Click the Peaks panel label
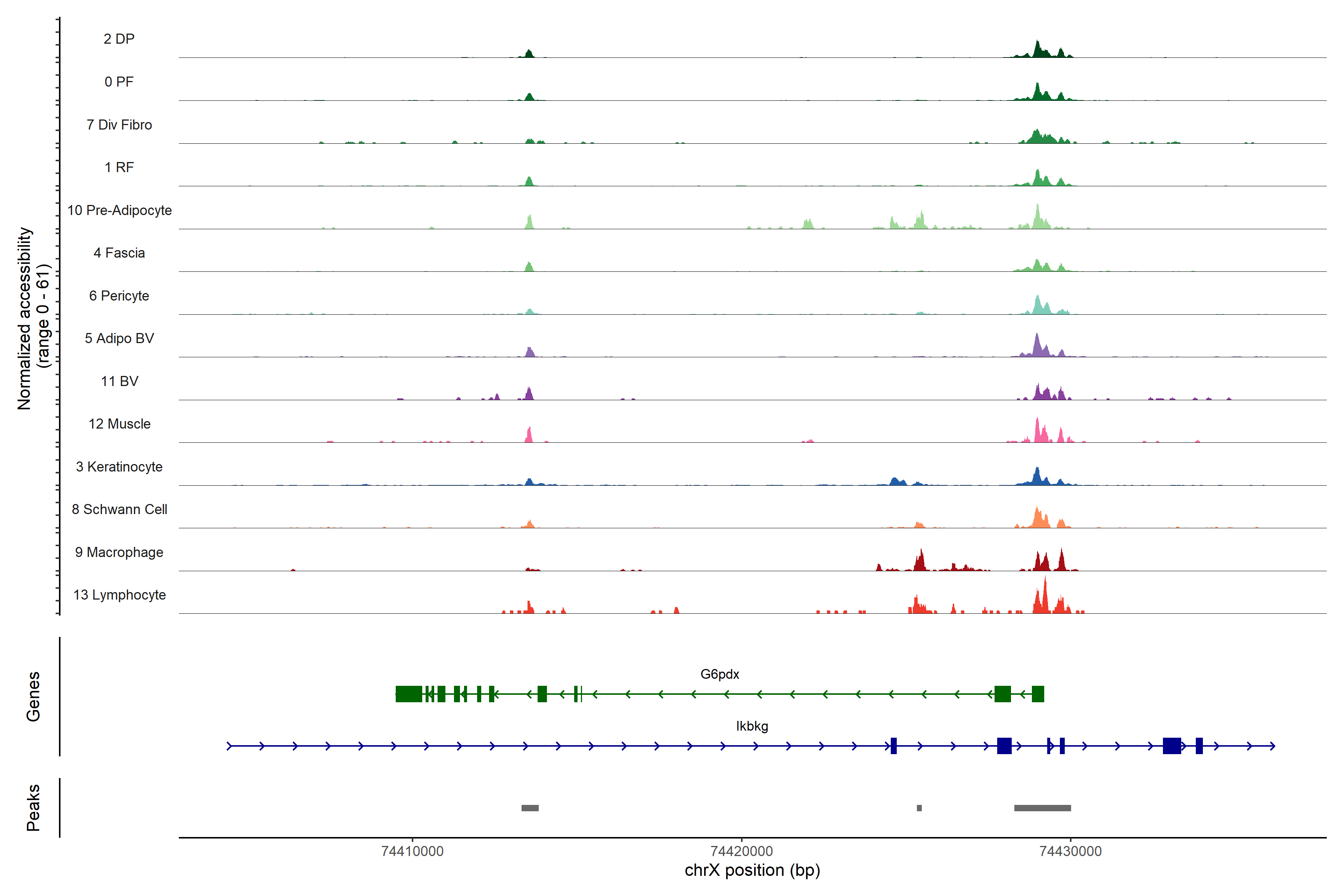The height and width of the screenshot is (896, 1344). click(33, 808)
